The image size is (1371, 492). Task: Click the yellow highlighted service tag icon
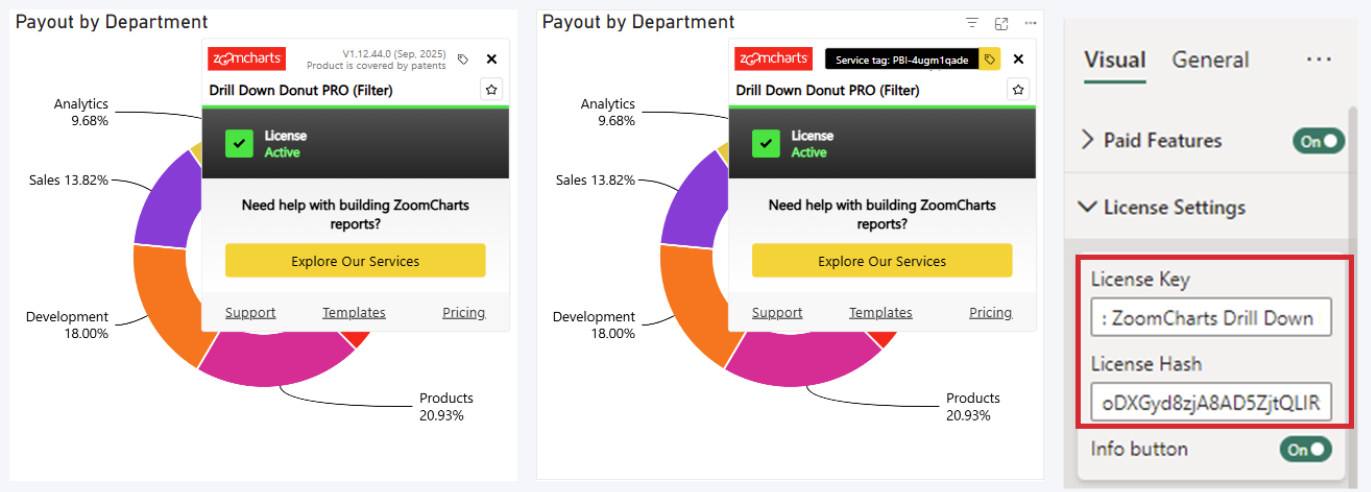click(989, 60)
